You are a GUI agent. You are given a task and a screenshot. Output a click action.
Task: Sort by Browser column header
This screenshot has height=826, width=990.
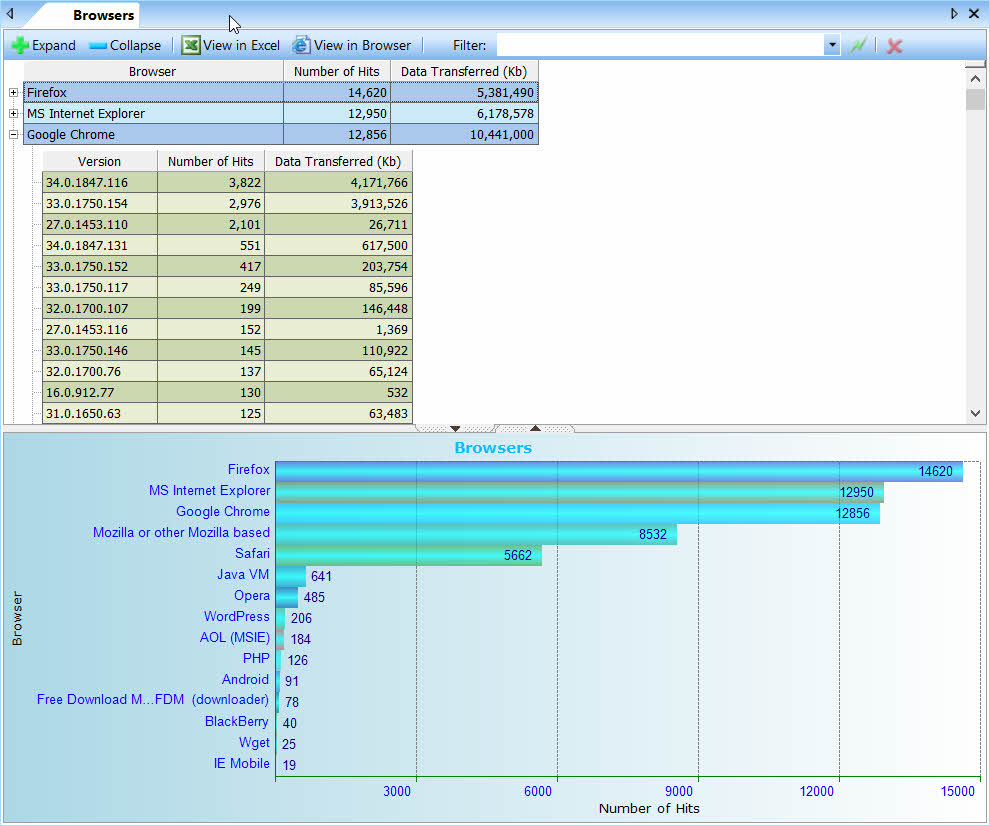(153, 71)
